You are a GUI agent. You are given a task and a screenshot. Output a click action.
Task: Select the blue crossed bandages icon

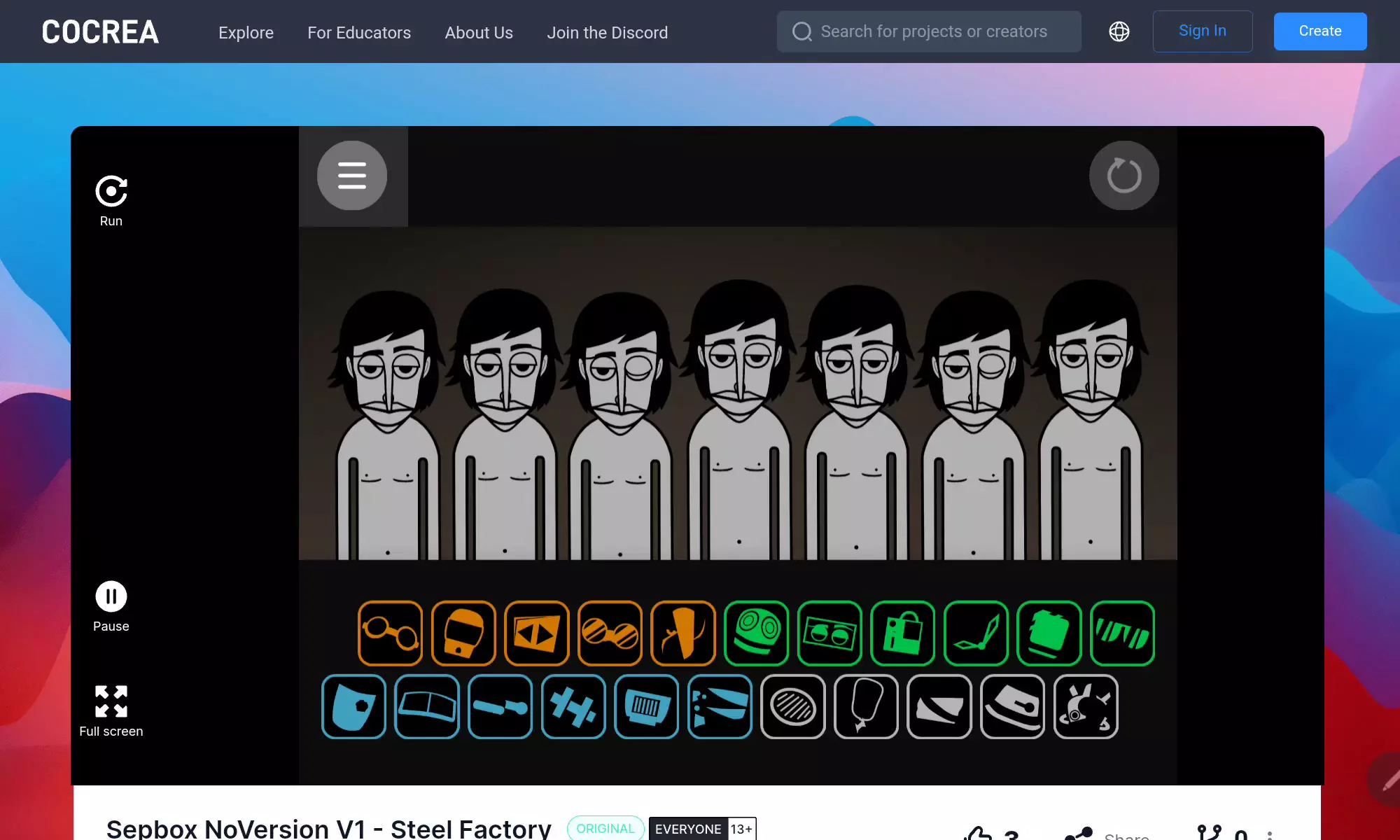click(573, 707)
